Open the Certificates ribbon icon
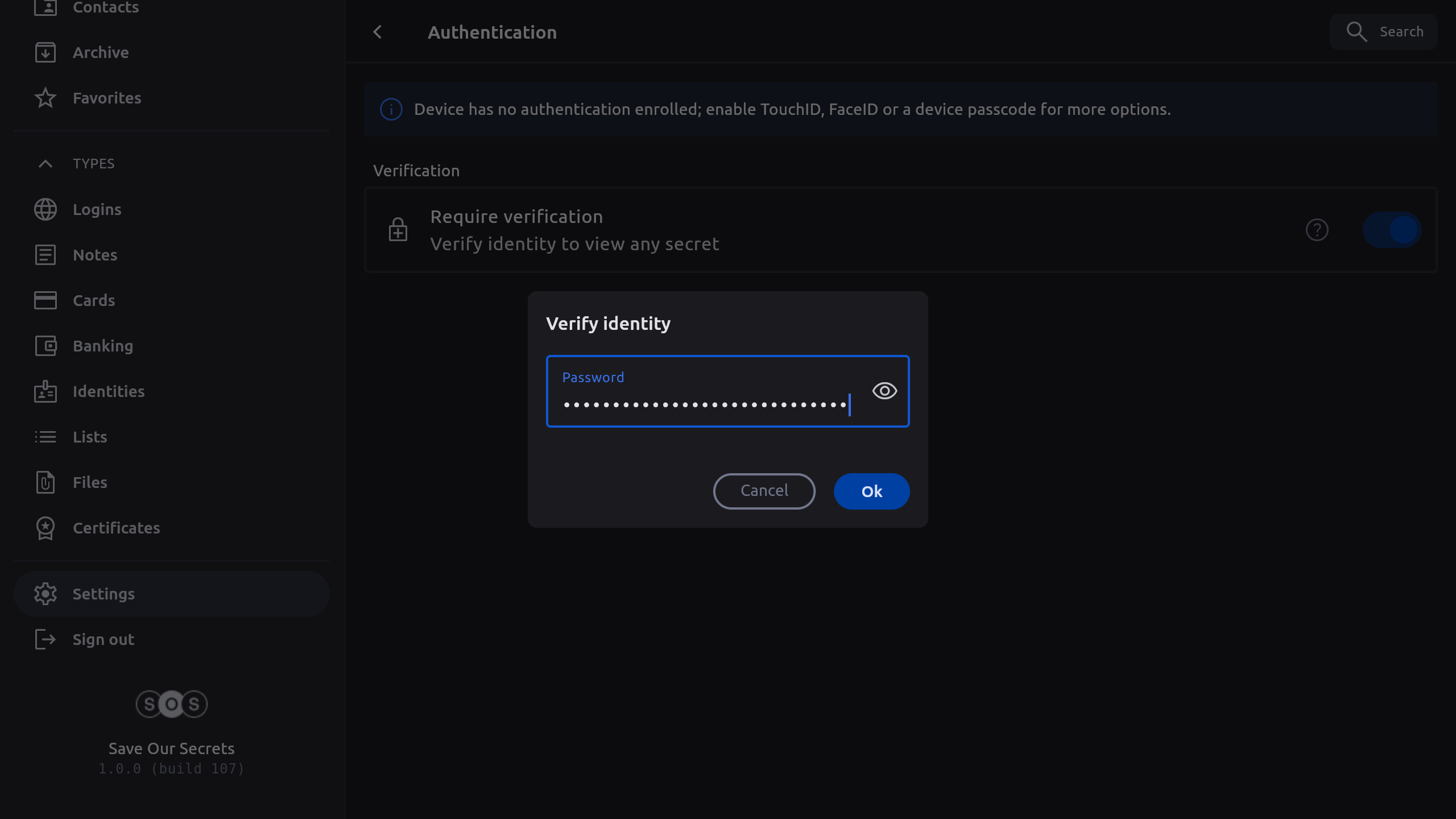1456x819 pixels. [x=45, y=528]
